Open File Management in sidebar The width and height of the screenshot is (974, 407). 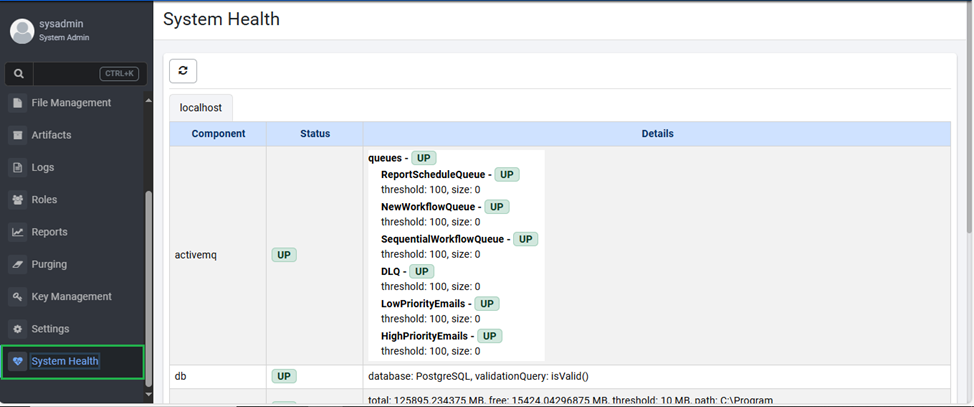point(71,103)
